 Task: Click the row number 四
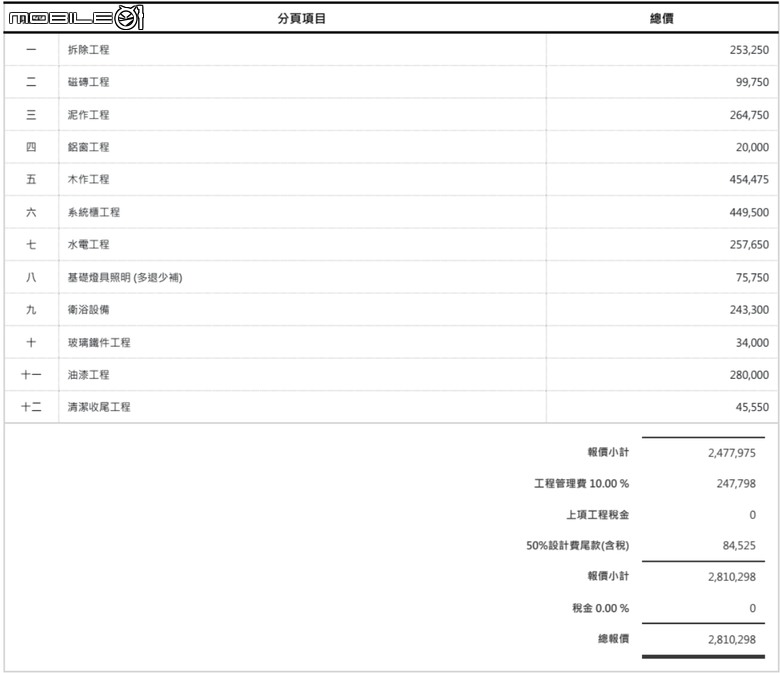[x=31, y=147]
